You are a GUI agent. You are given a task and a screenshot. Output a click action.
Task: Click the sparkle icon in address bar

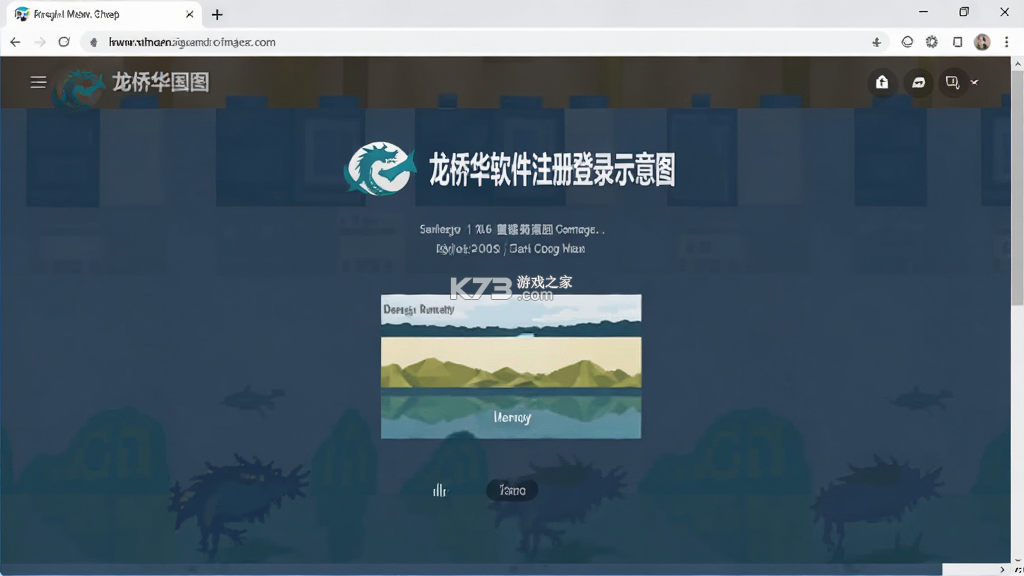coord(876,42)
